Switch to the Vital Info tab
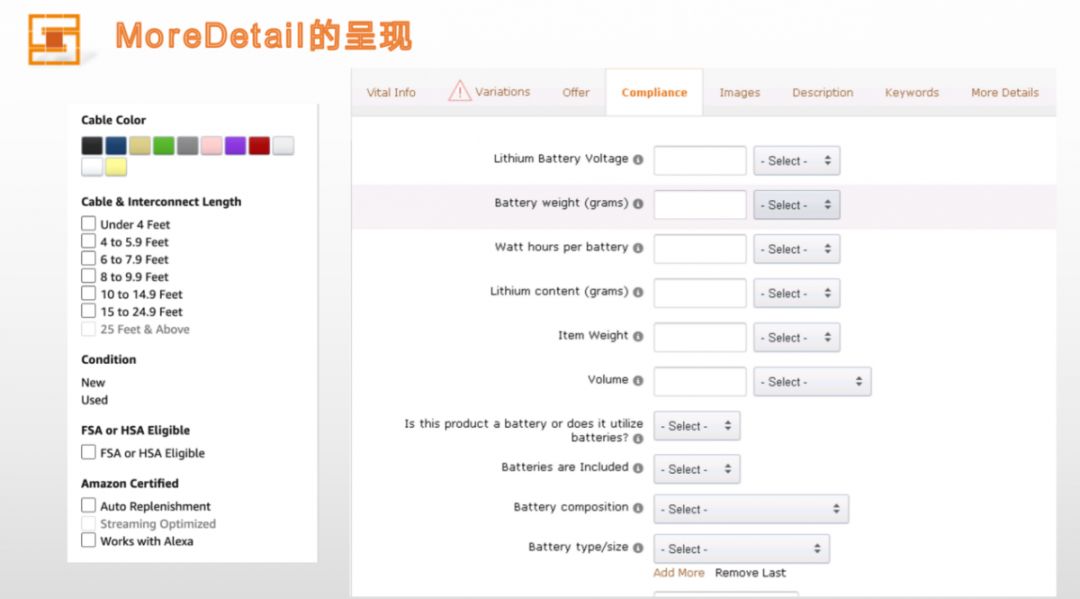The width and height of the screenshot is (1080, 599). (x=391, y=93)
